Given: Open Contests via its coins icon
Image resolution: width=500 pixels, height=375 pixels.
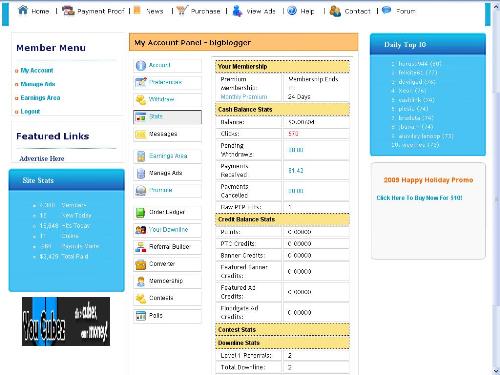Looking at the screenshot, I should pyautogui.click(x=141, y=299).
